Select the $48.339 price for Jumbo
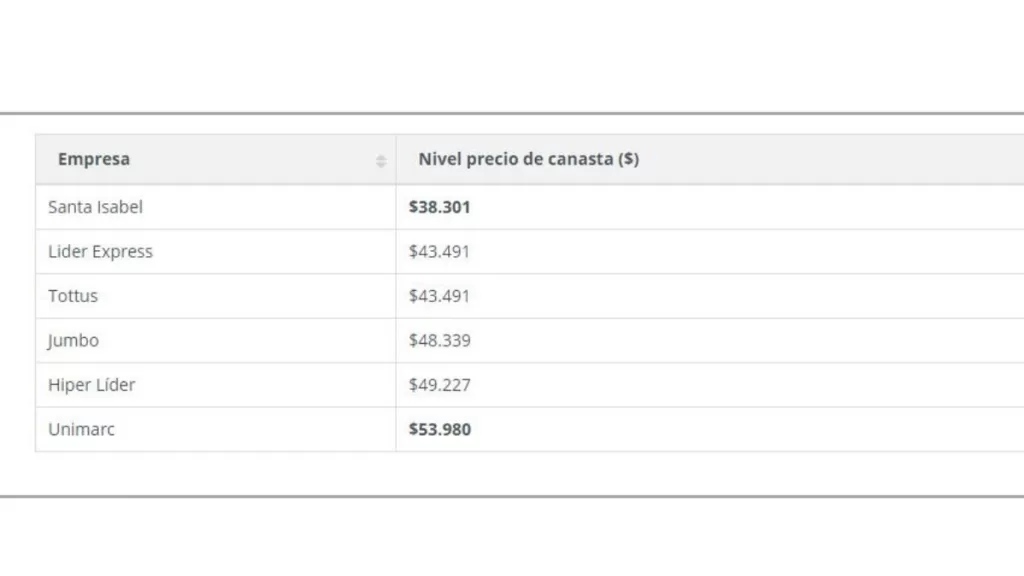 click(440, 340)
